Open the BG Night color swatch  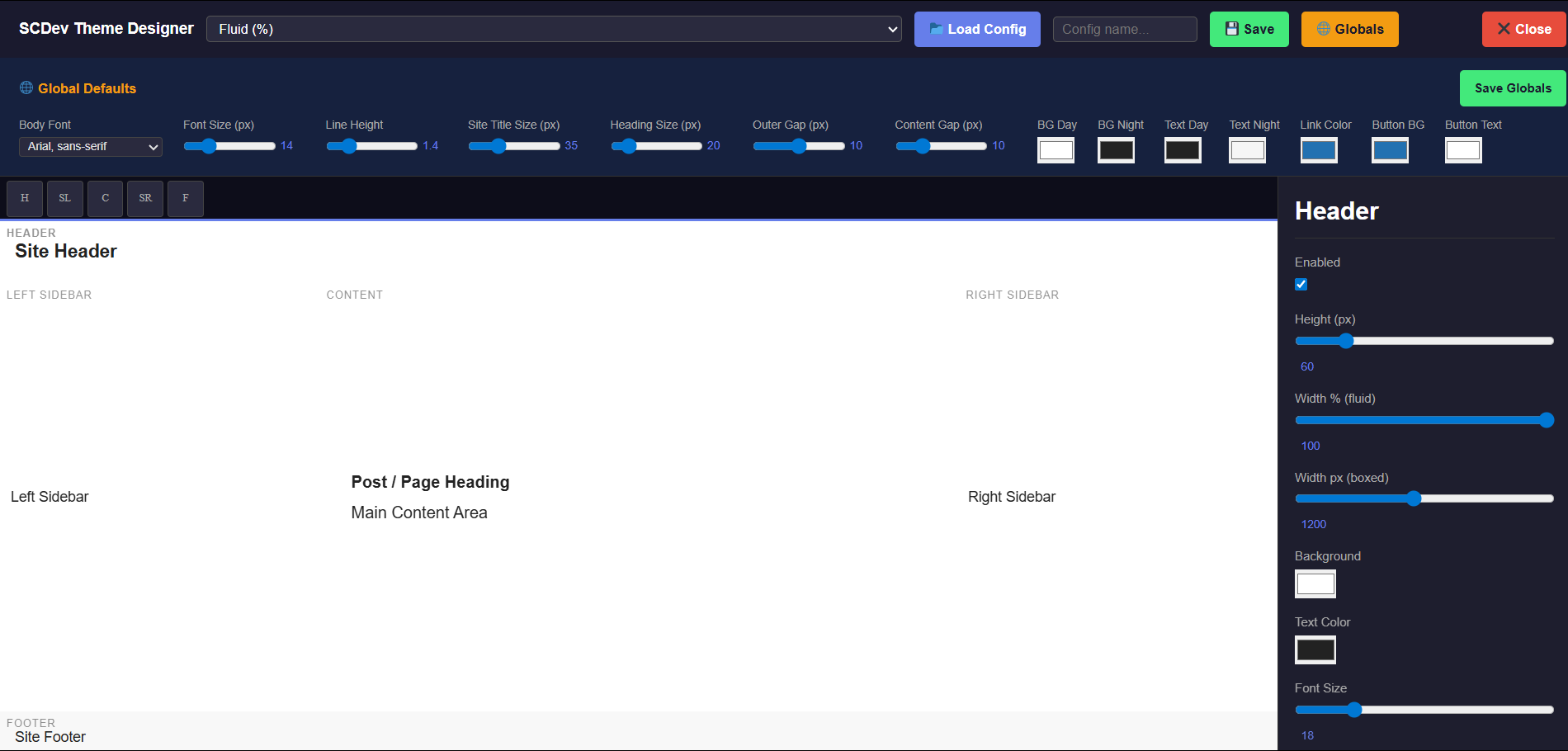[1116, 150]
